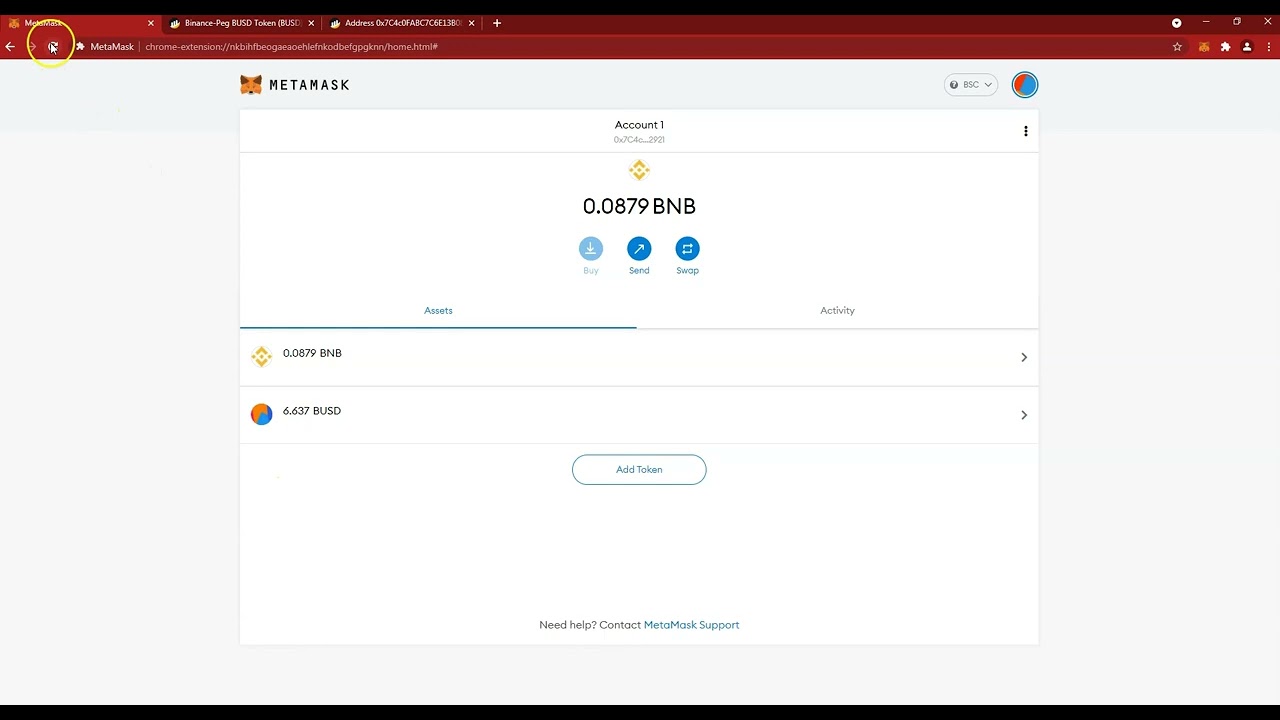Image resolution: width=1280 pixels, height=720 pixels.
Task: Open the extensions puzzle icon
Action: (x=1225, y=47)
